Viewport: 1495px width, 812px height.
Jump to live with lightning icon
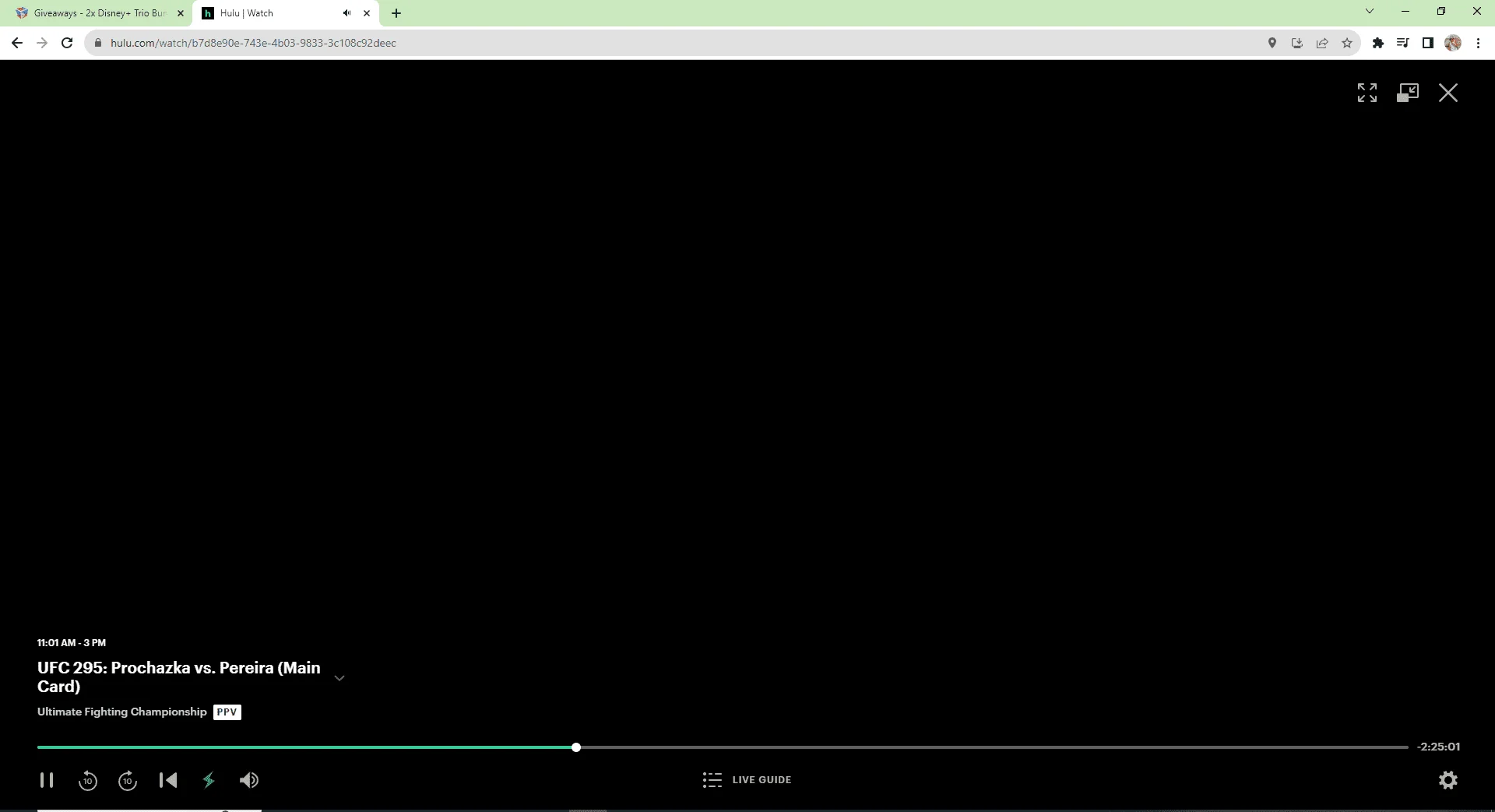coord(209,780)
